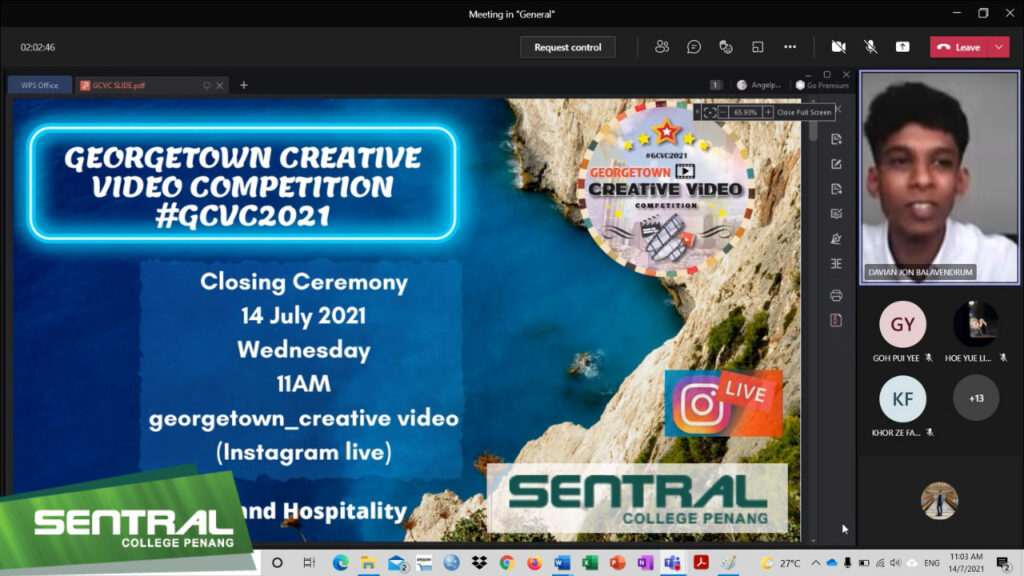Open the More actions menu
The height and width of the screenshot is (576, 1024).
click(790, 46)
